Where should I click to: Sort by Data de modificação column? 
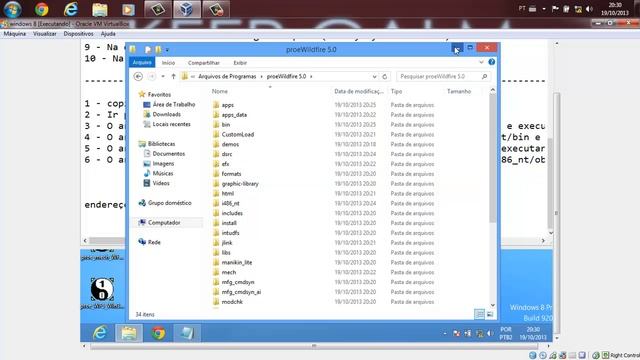pos(359,91)
